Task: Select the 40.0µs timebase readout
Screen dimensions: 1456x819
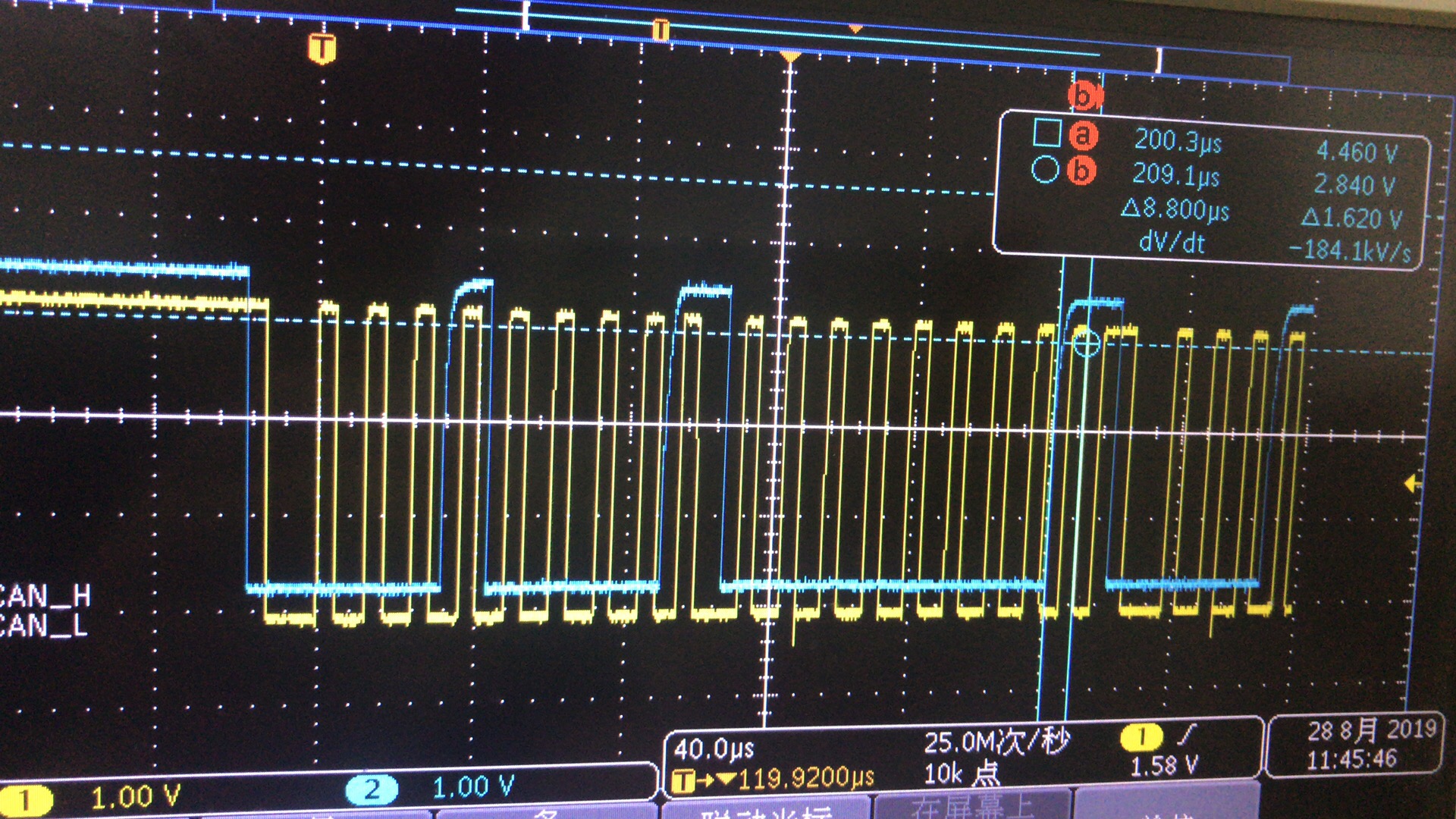Action: 714,749
